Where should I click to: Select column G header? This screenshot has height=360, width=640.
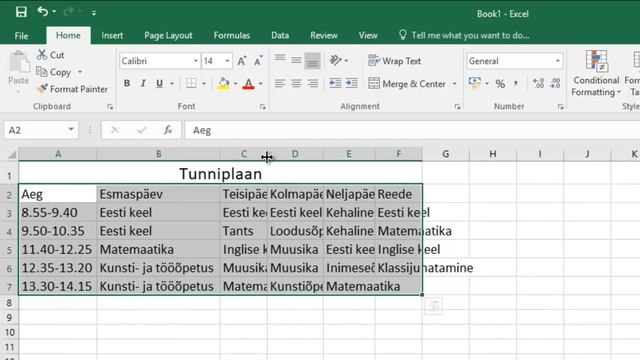click(446, 154)
